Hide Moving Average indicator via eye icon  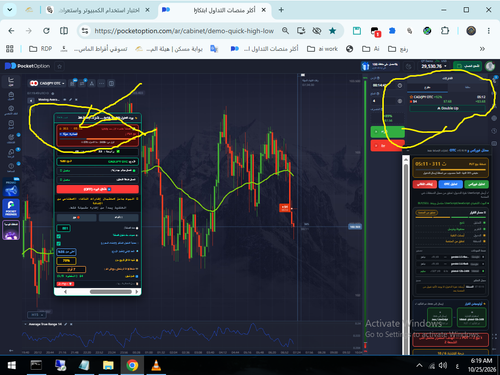click(x=65, y=100)
